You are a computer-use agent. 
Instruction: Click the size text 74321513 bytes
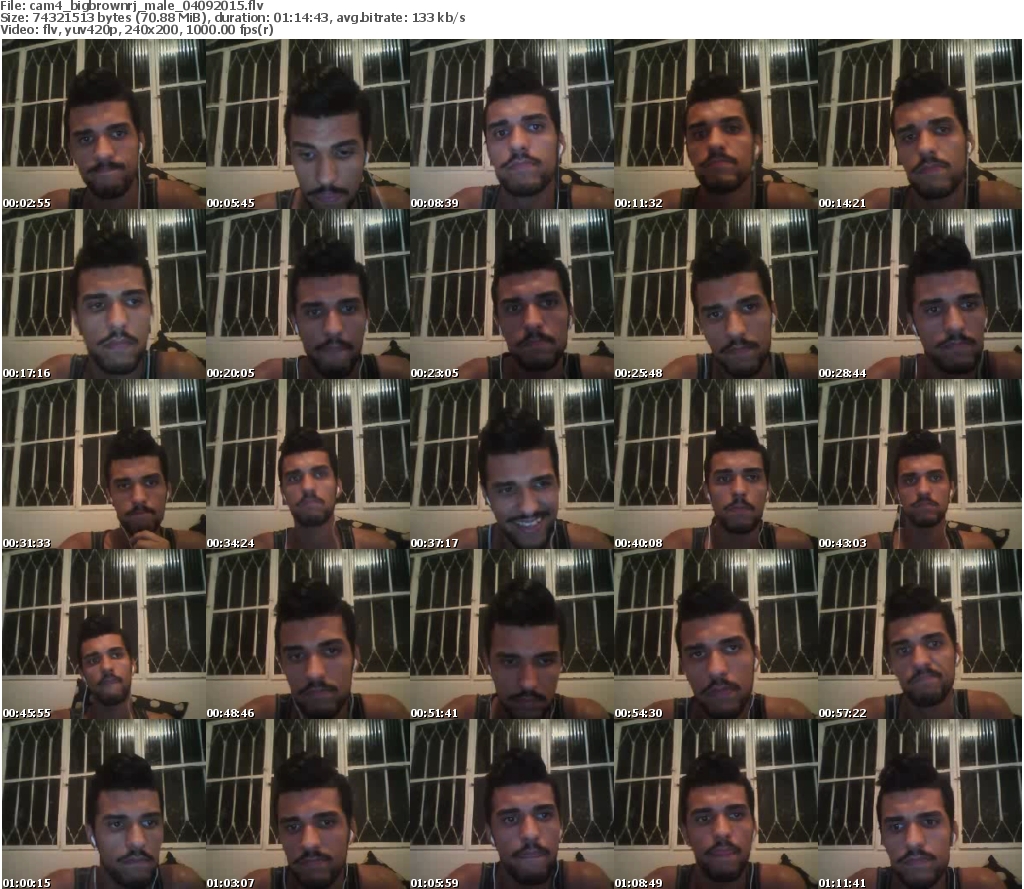click(82, 18)
